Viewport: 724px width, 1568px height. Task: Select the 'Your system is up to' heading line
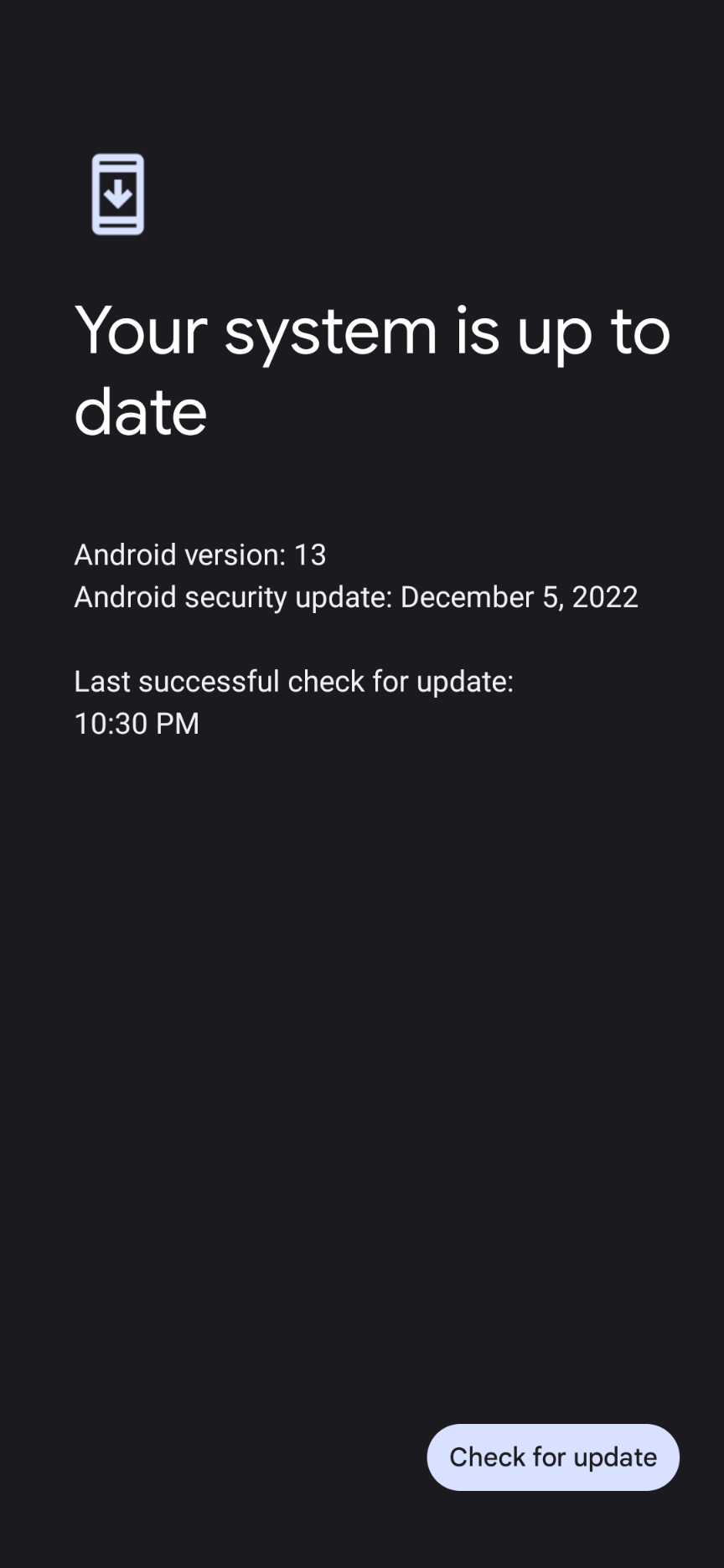click(373, 331)
